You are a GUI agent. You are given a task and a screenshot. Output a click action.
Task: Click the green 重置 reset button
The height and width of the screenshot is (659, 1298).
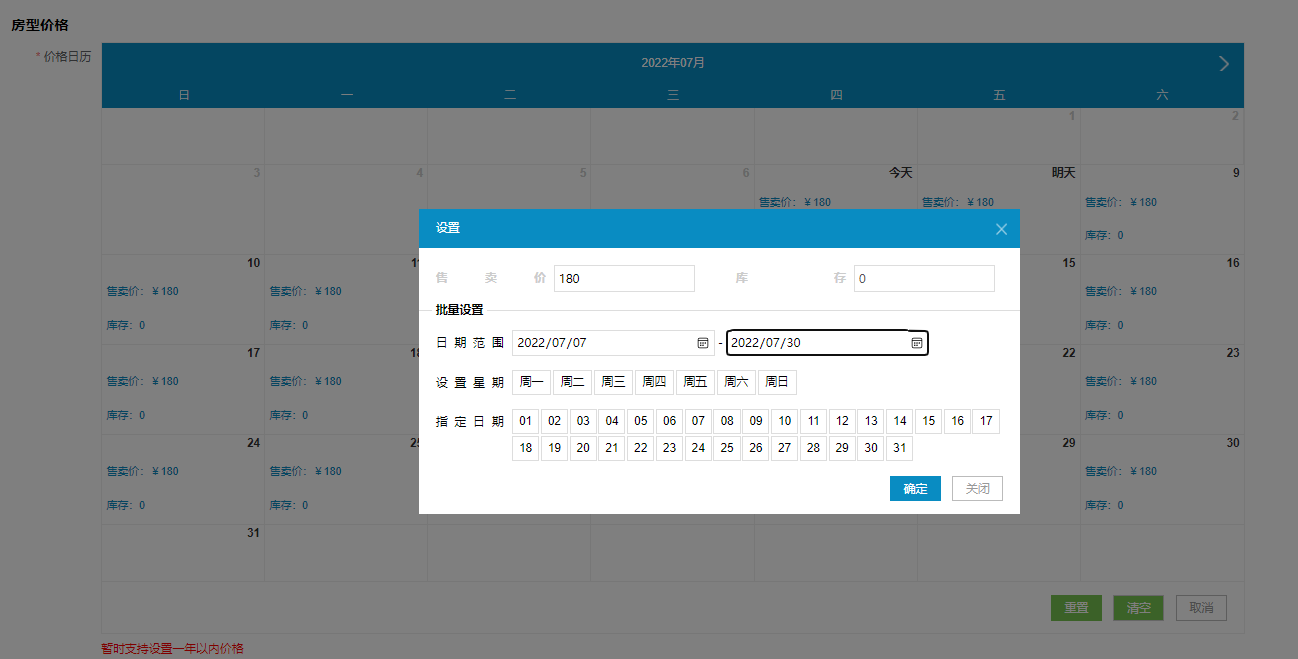[x=1076, y=608]
